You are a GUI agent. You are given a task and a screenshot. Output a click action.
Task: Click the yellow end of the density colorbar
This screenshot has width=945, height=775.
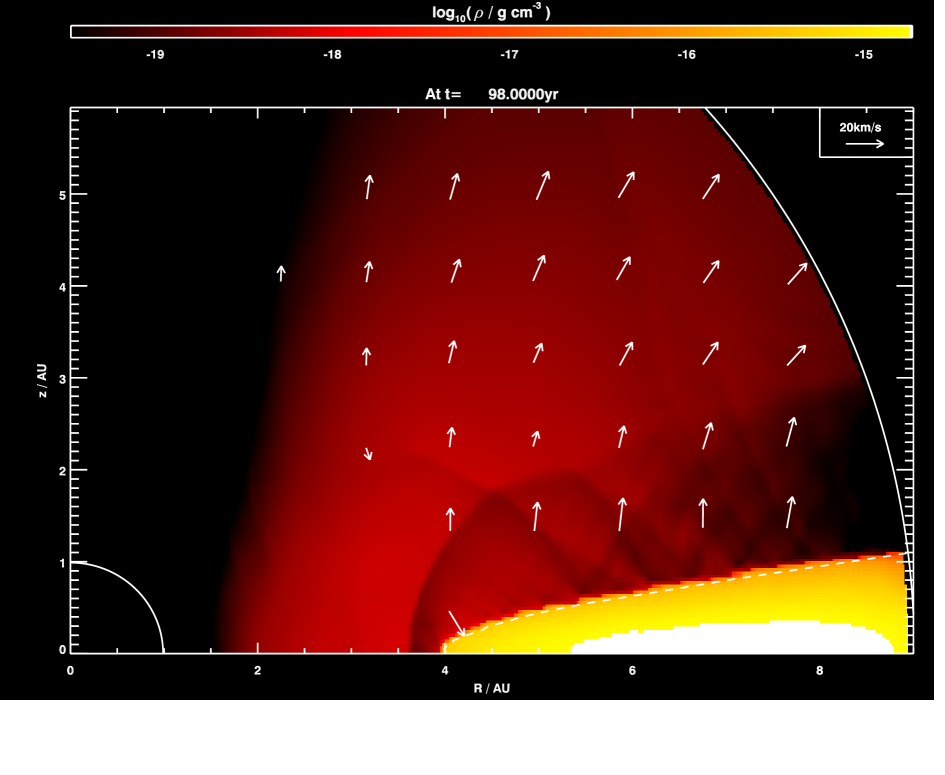895,31
